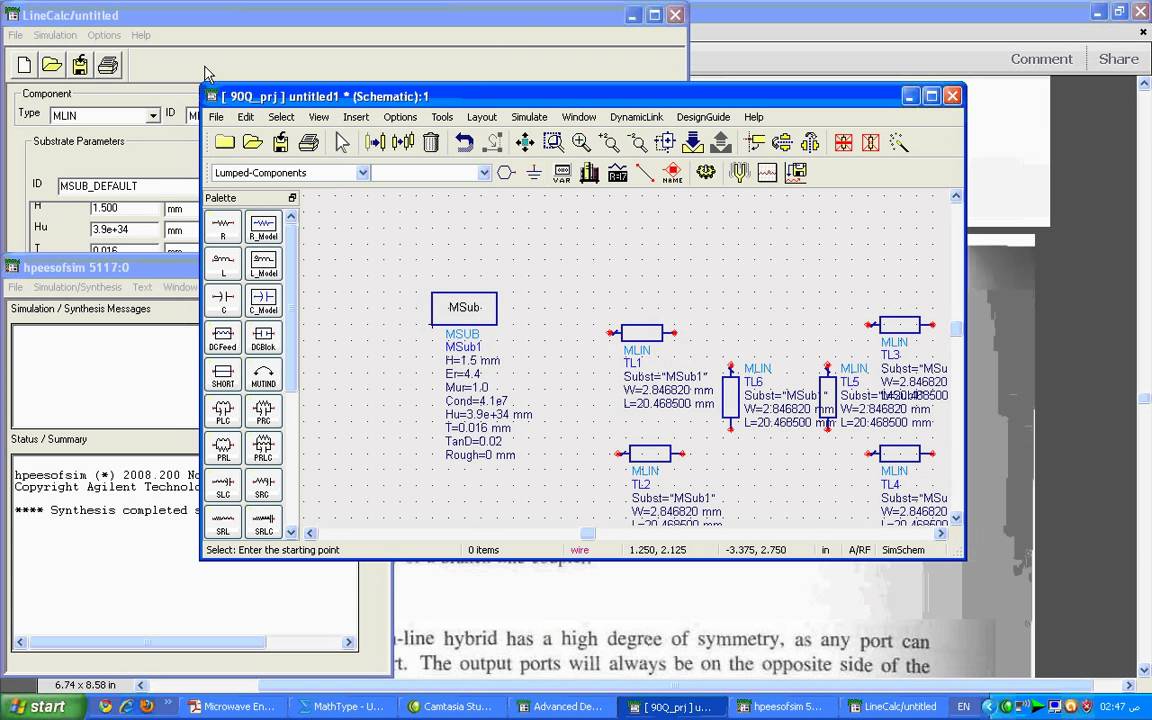Pick L inductor in palette
1152x720 pixels.
(223, 263)
